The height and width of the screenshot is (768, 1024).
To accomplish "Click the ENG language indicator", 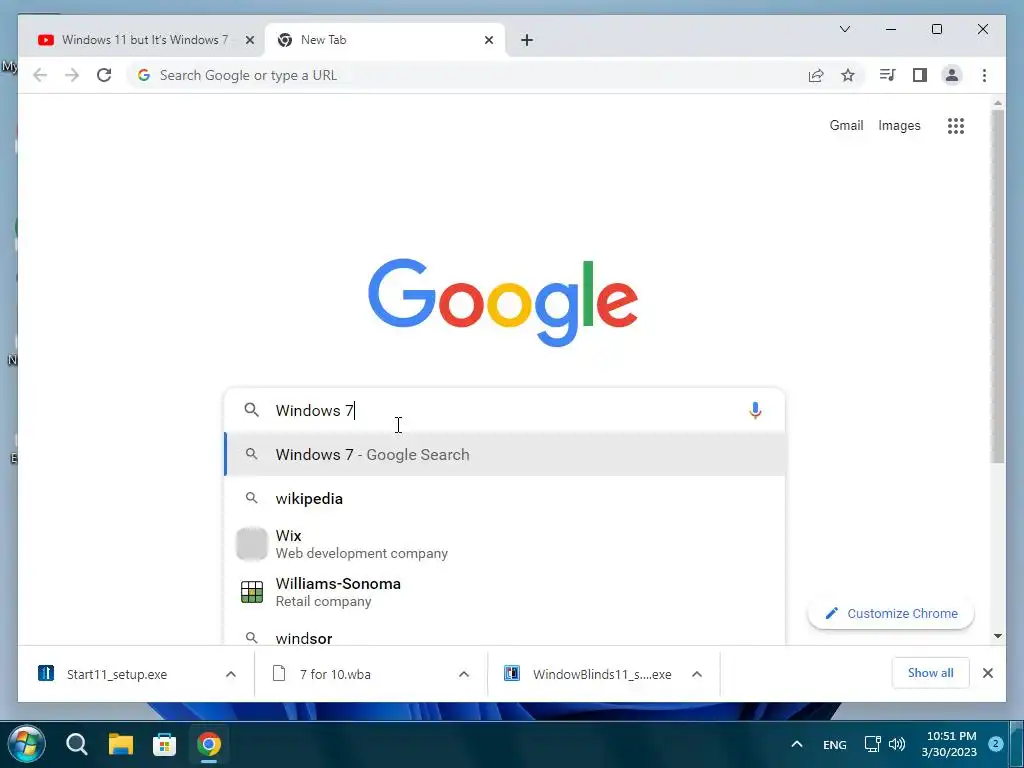I will pyautogui.click(x=835, y=744).
